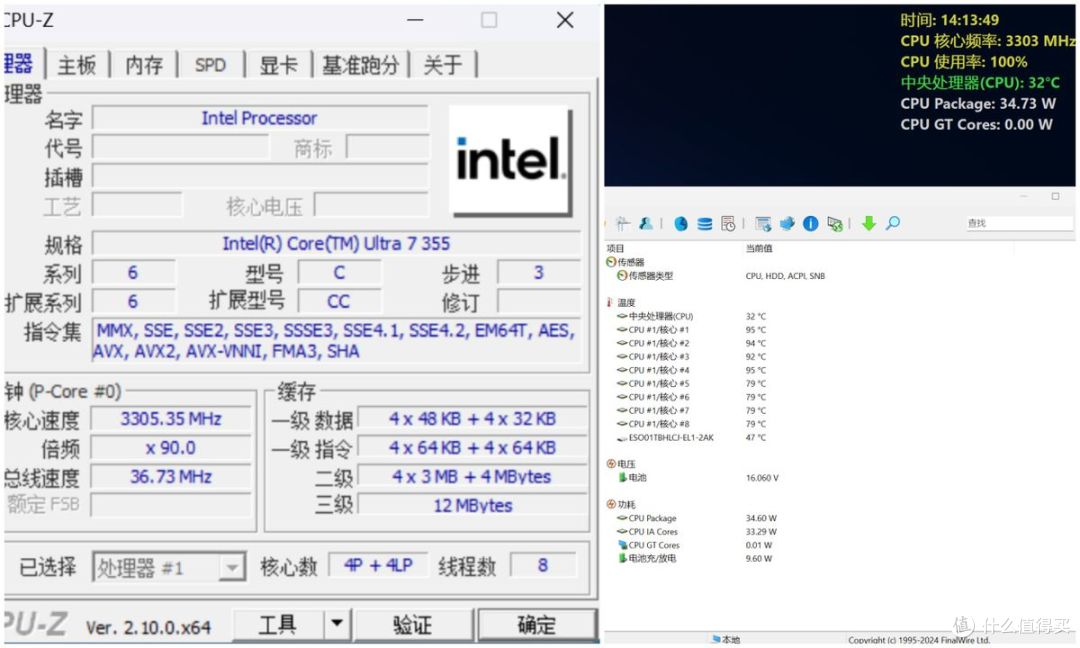
Task: Click the report with clock toolbar icon
Action: (x=728, y=223)
